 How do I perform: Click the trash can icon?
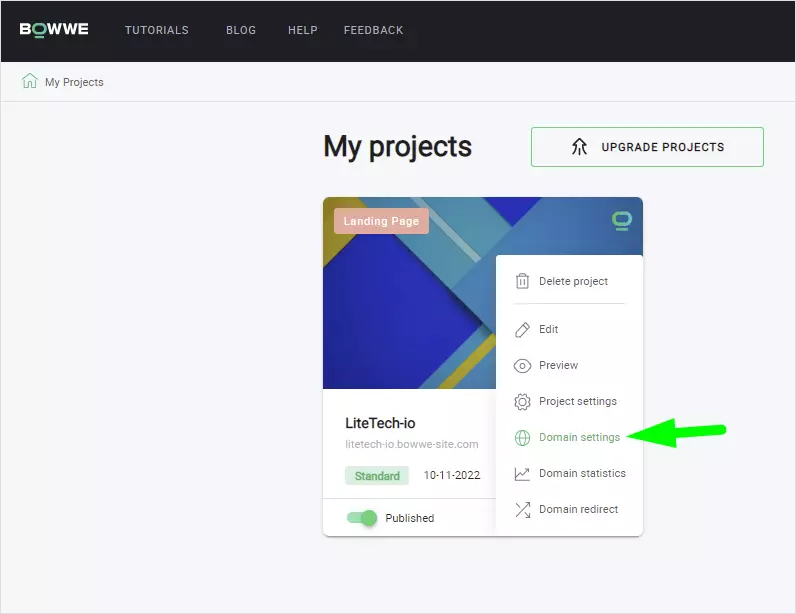(522, 281)
